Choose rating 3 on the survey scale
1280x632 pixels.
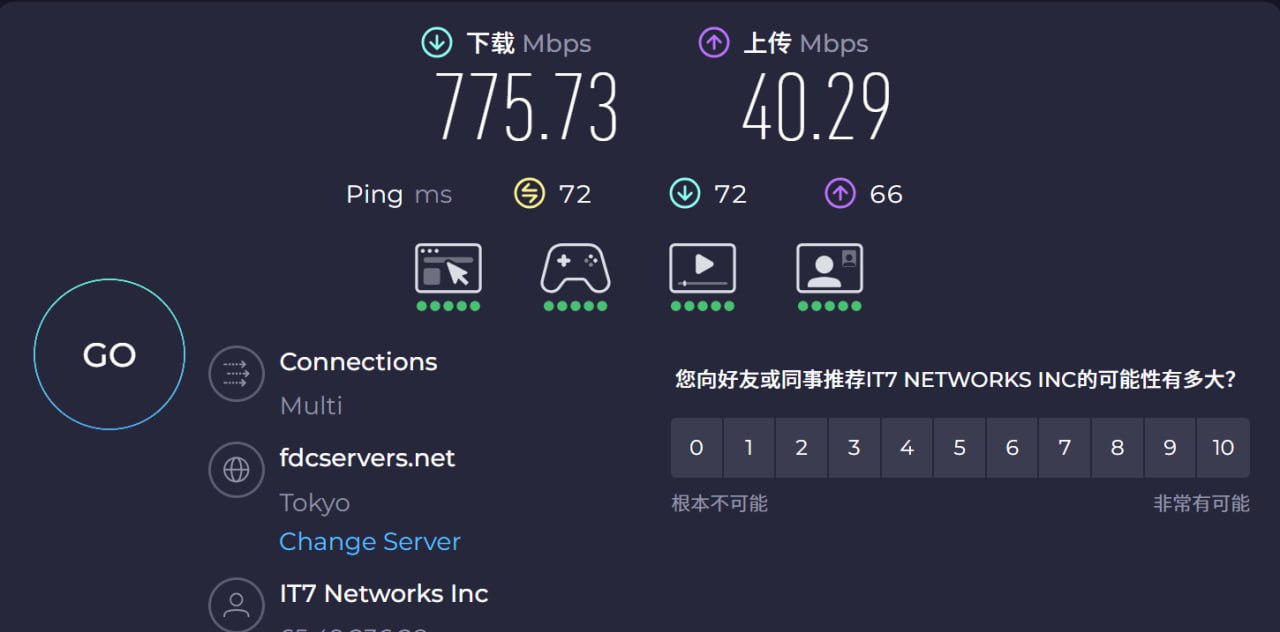tap(854, 448)
